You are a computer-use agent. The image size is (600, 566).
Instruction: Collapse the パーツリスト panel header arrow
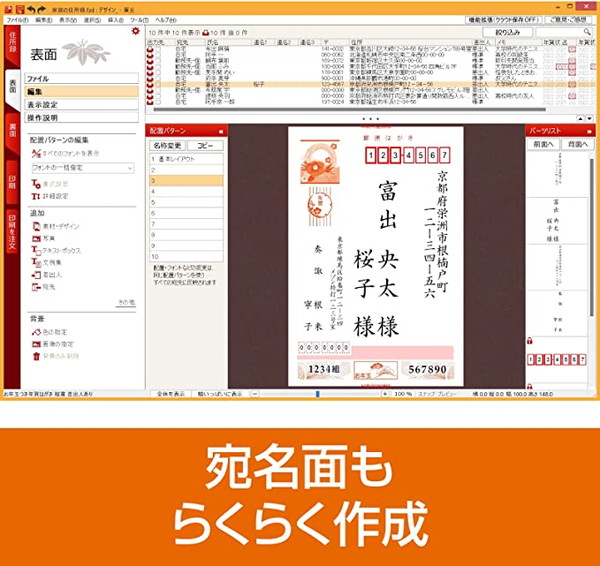590,132
